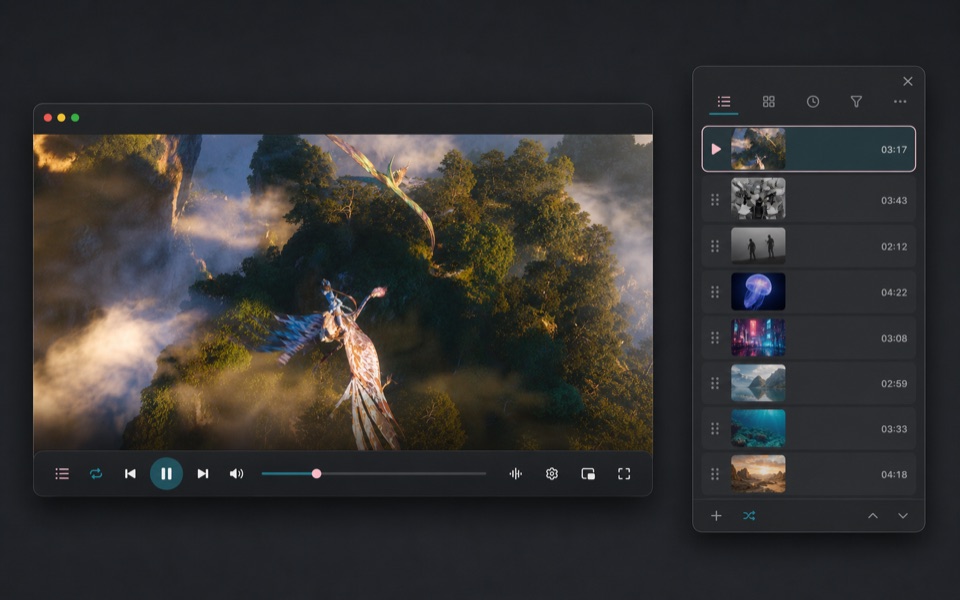Enable picture-in-picture mode
This screenshot has height=600, width=960.
tap(588, 473)
